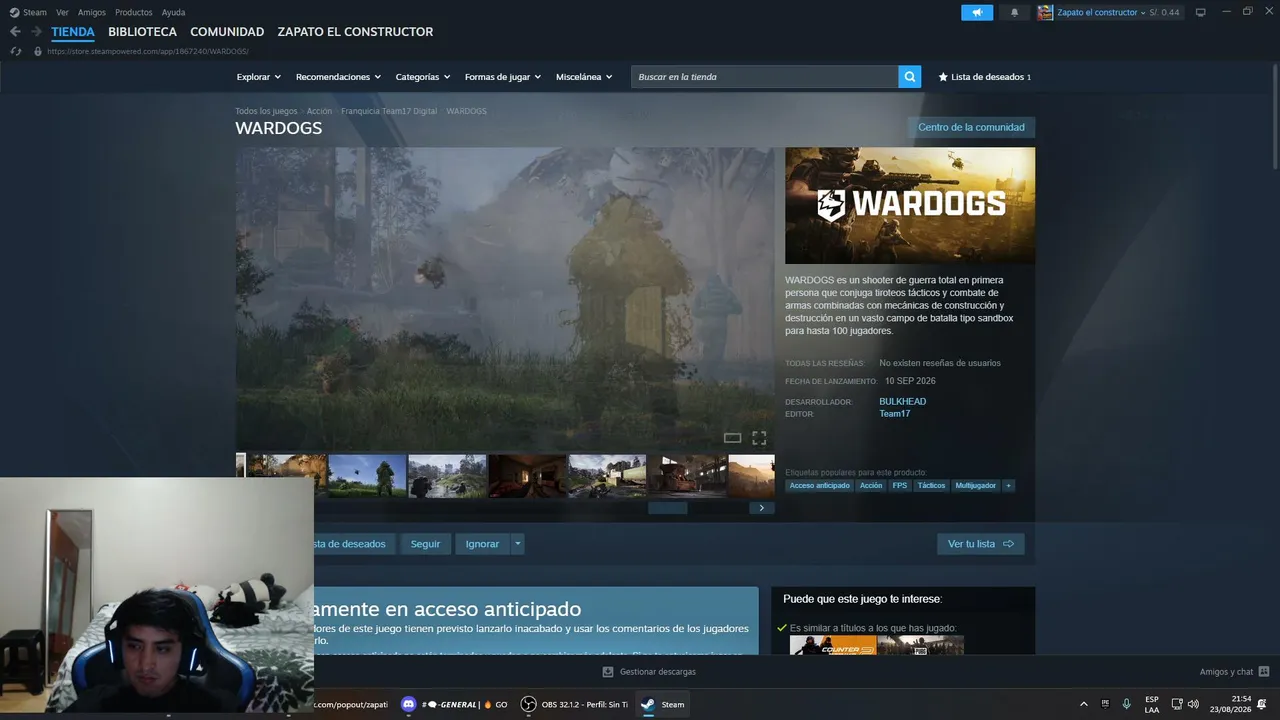Click the download icon beside Gestionar descargas
Screen dimensions: 1280x720
608,672
